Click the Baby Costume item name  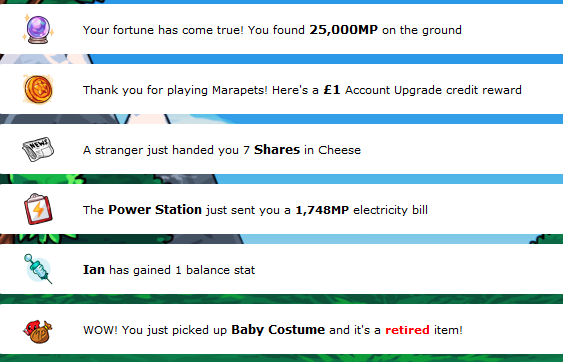(x=278, y=330)
